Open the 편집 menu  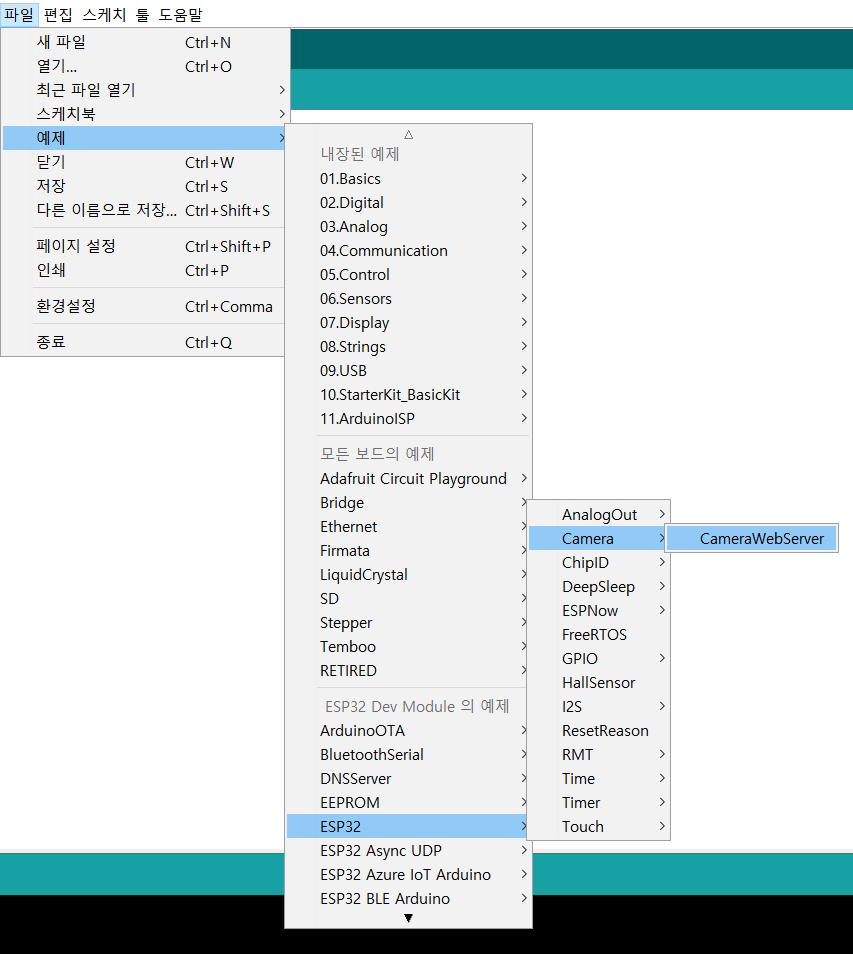pos(58,14)
